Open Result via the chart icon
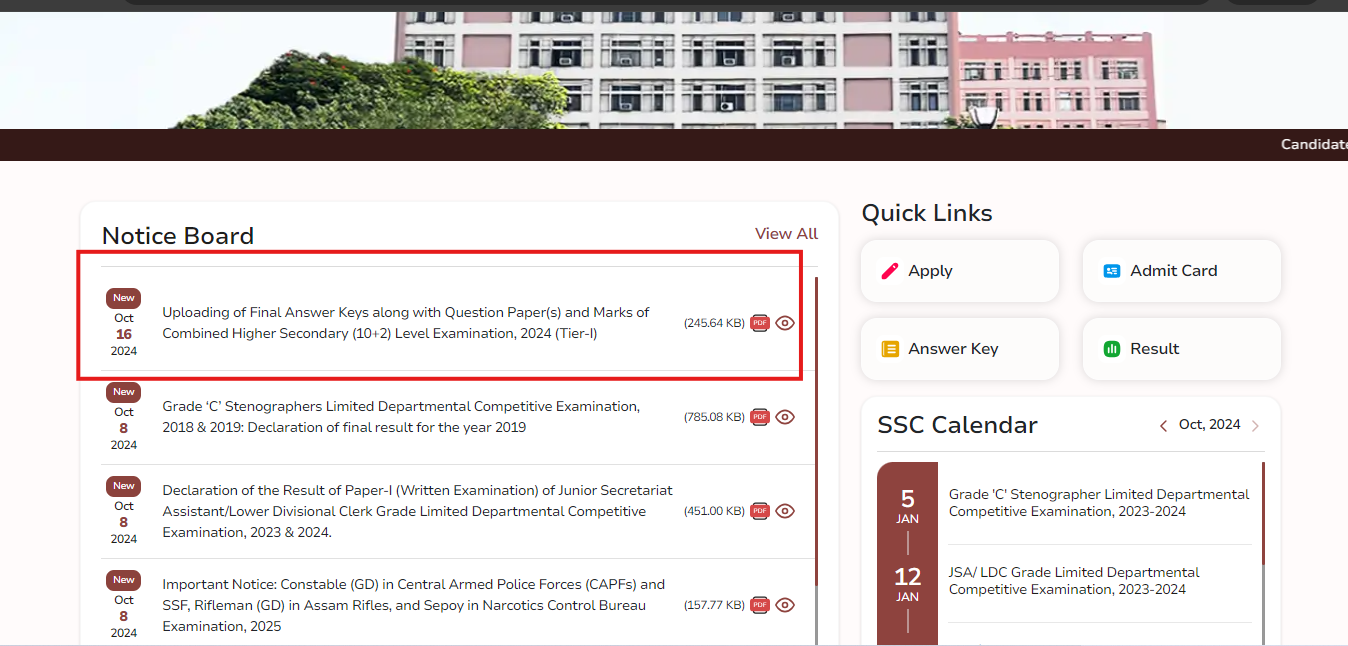Image resolution: width=1348 pixels, height=646 pixels. (1112, 348)
